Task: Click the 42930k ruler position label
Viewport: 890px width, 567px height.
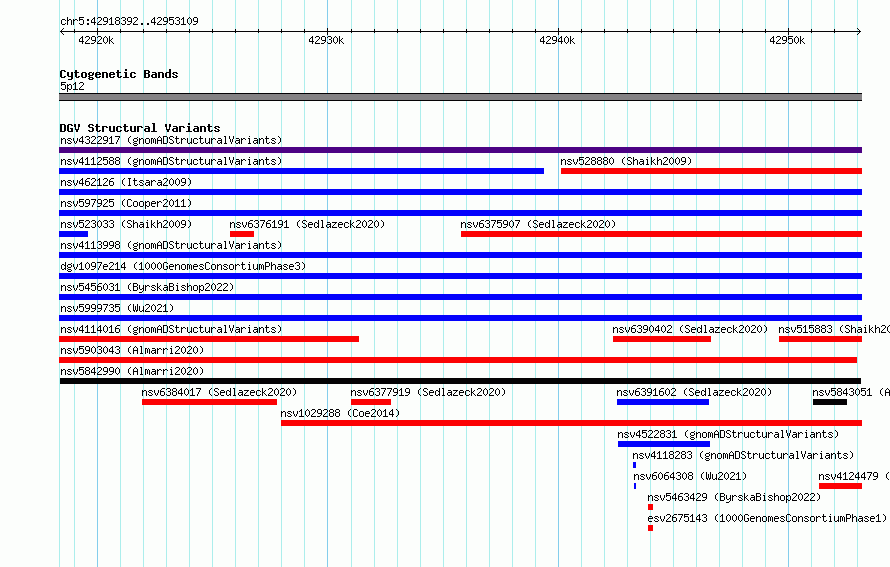Action: pos(326,40)
